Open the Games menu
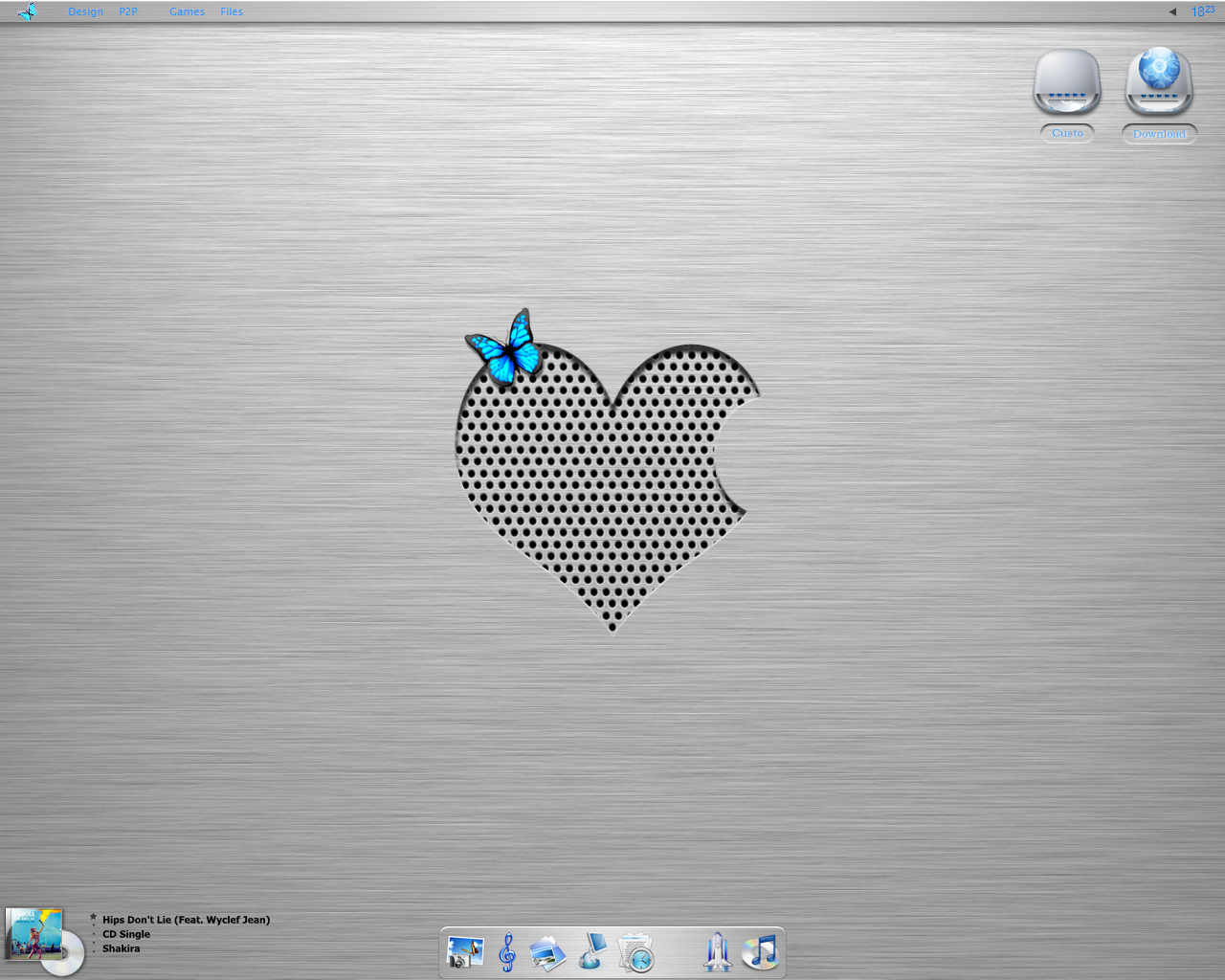The height and width of the screenshot is (980, 1225). tap(187, 11)
